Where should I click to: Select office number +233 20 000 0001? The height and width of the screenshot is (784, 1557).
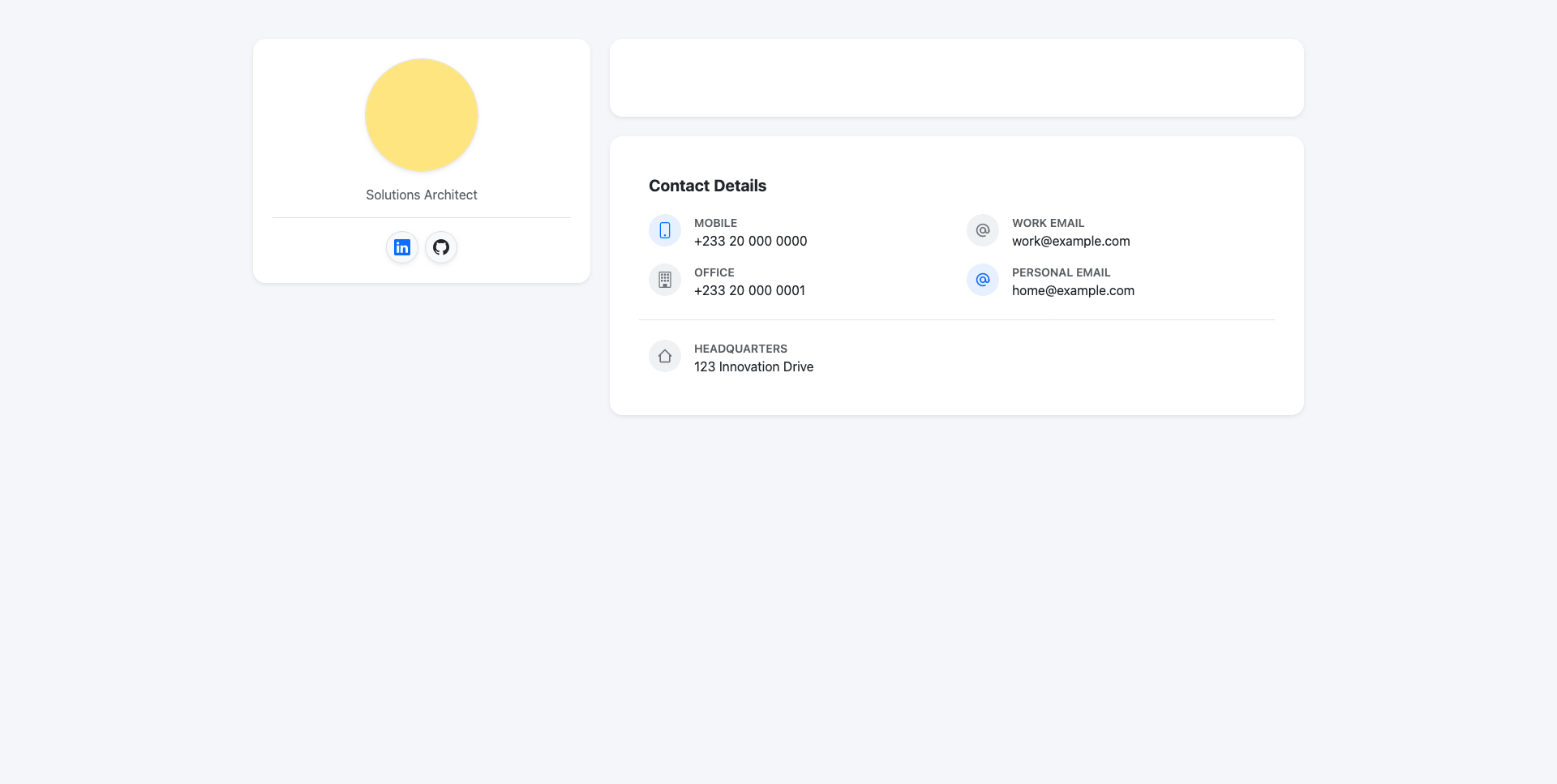click(750, 290)
